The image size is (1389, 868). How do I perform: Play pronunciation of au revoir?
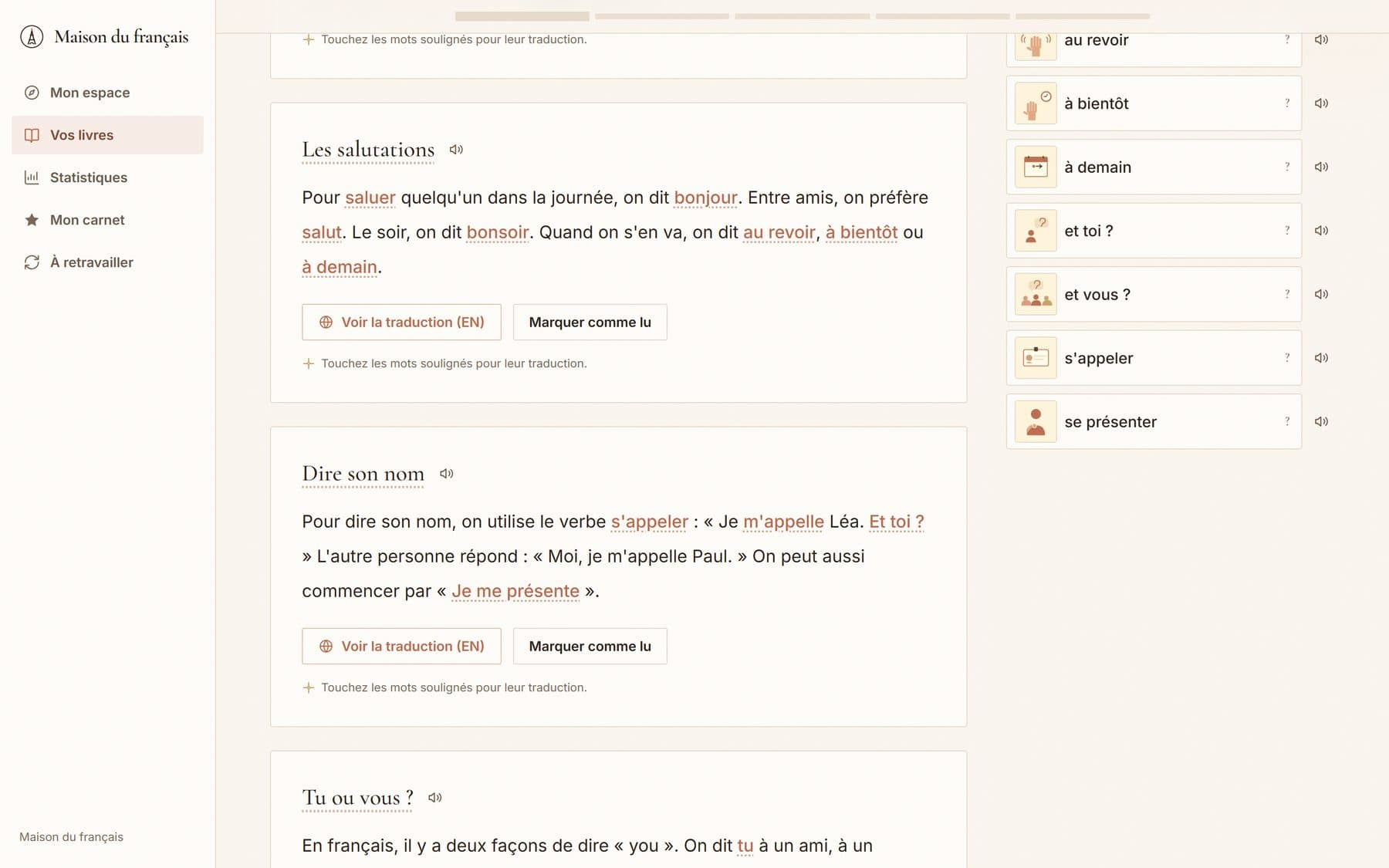[x=1321, y=39]
